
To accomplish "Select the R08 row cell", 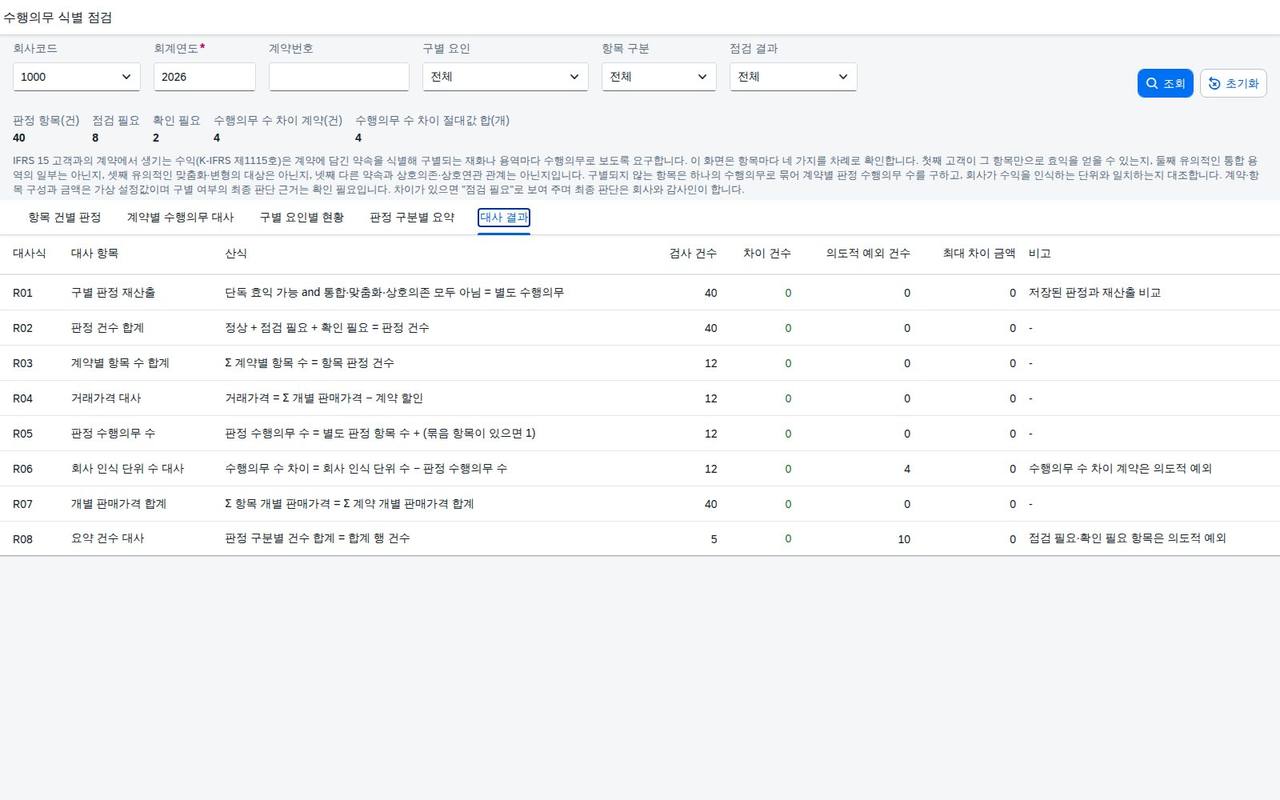I will click(x=23, y=538).
